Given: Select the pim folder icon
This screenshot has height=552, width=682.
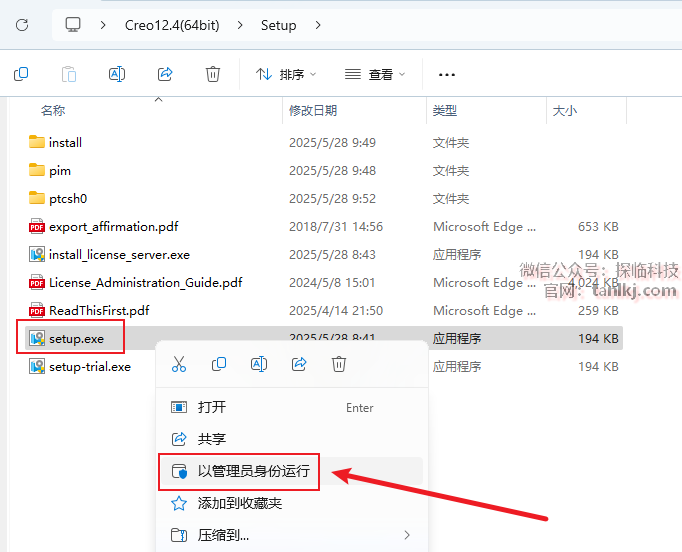Looking at the screenshot, I should click(37, 170).
